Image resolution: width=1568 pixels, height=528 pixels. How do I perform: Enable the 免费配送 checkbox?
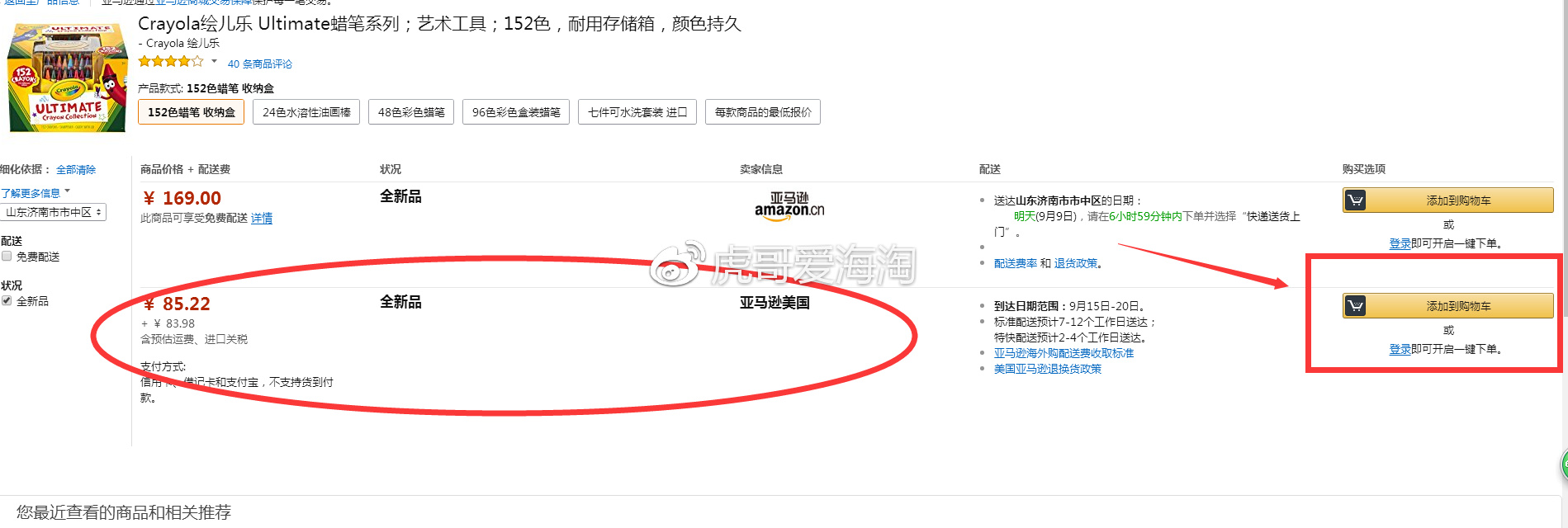(x=7, y=257)
